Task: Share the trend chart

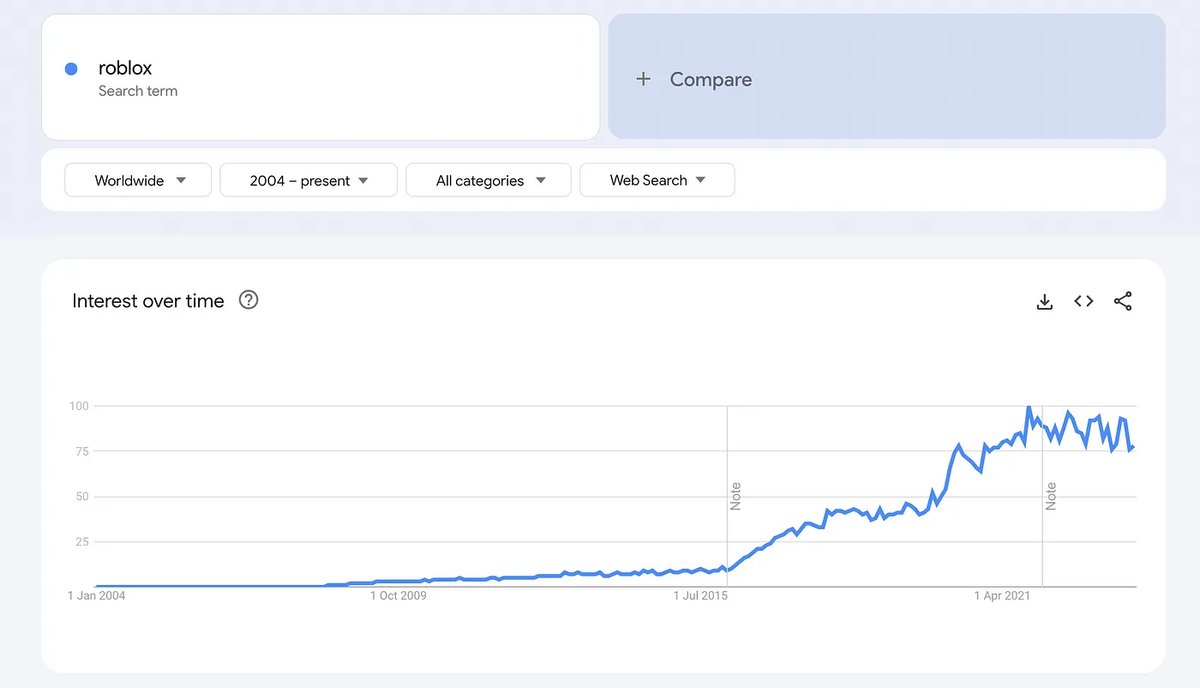Action: pyautogui.click(x=1122, y=301)
